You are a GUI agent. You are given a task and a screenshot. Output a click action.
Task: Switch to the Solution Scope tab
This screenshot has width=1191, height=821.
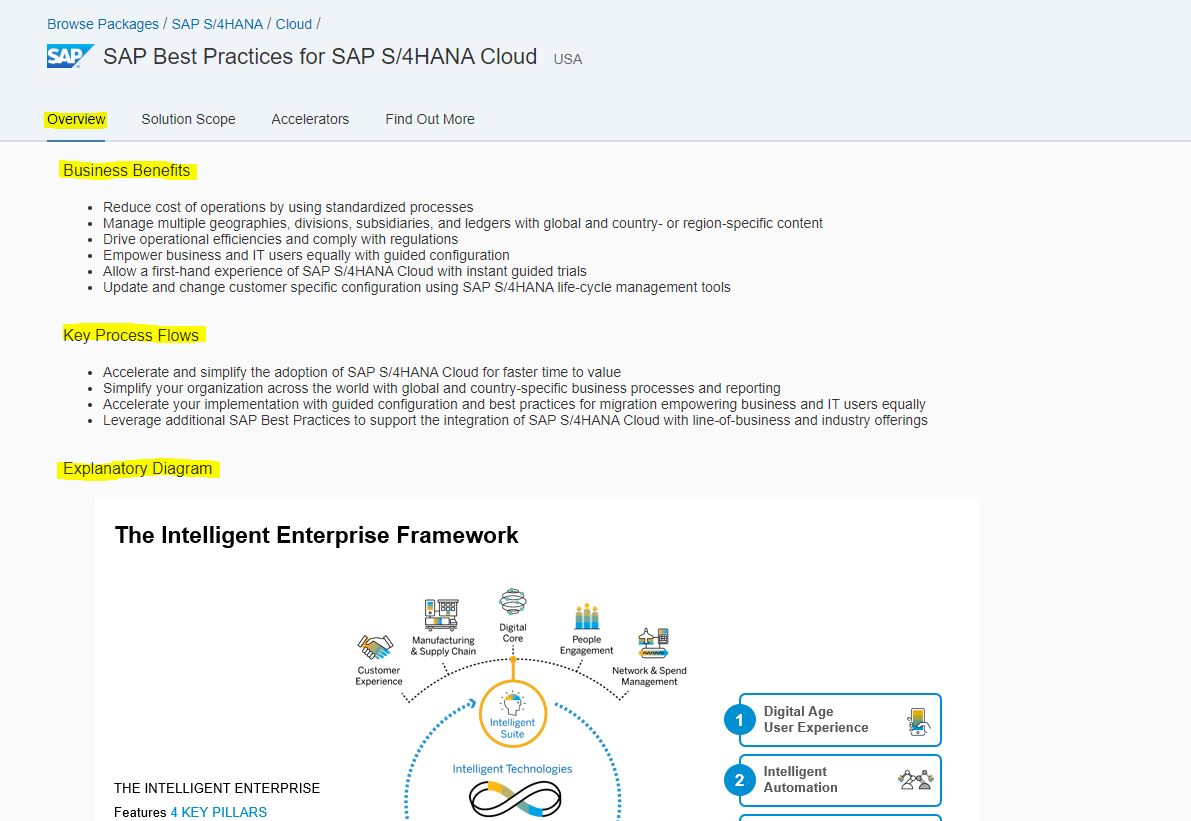[188, 119]
